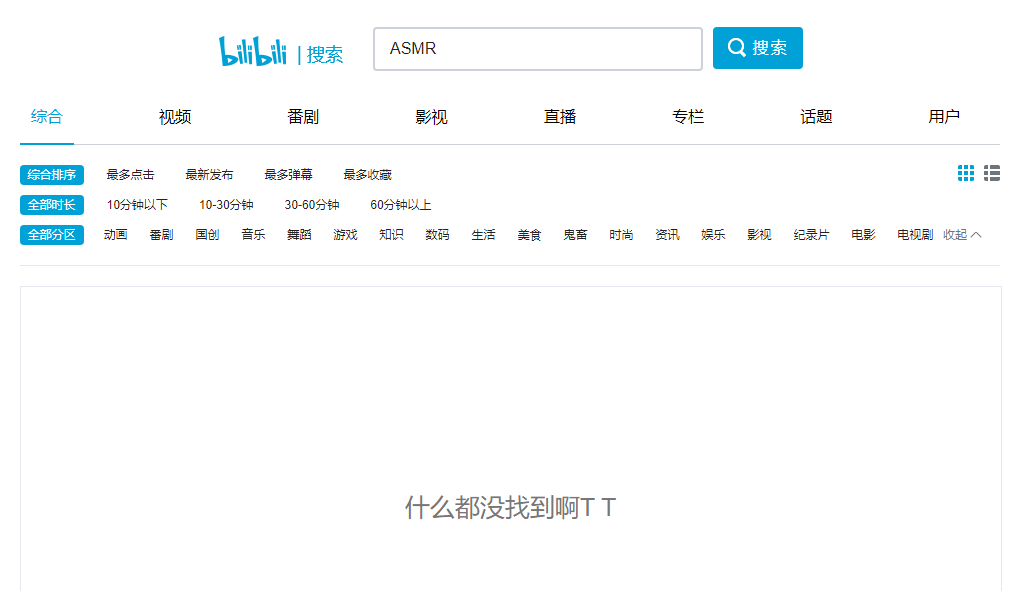Viewport: 1018px width, 591px height.
Task: Select the 音乐 category filter
Action: pos(253,235)
